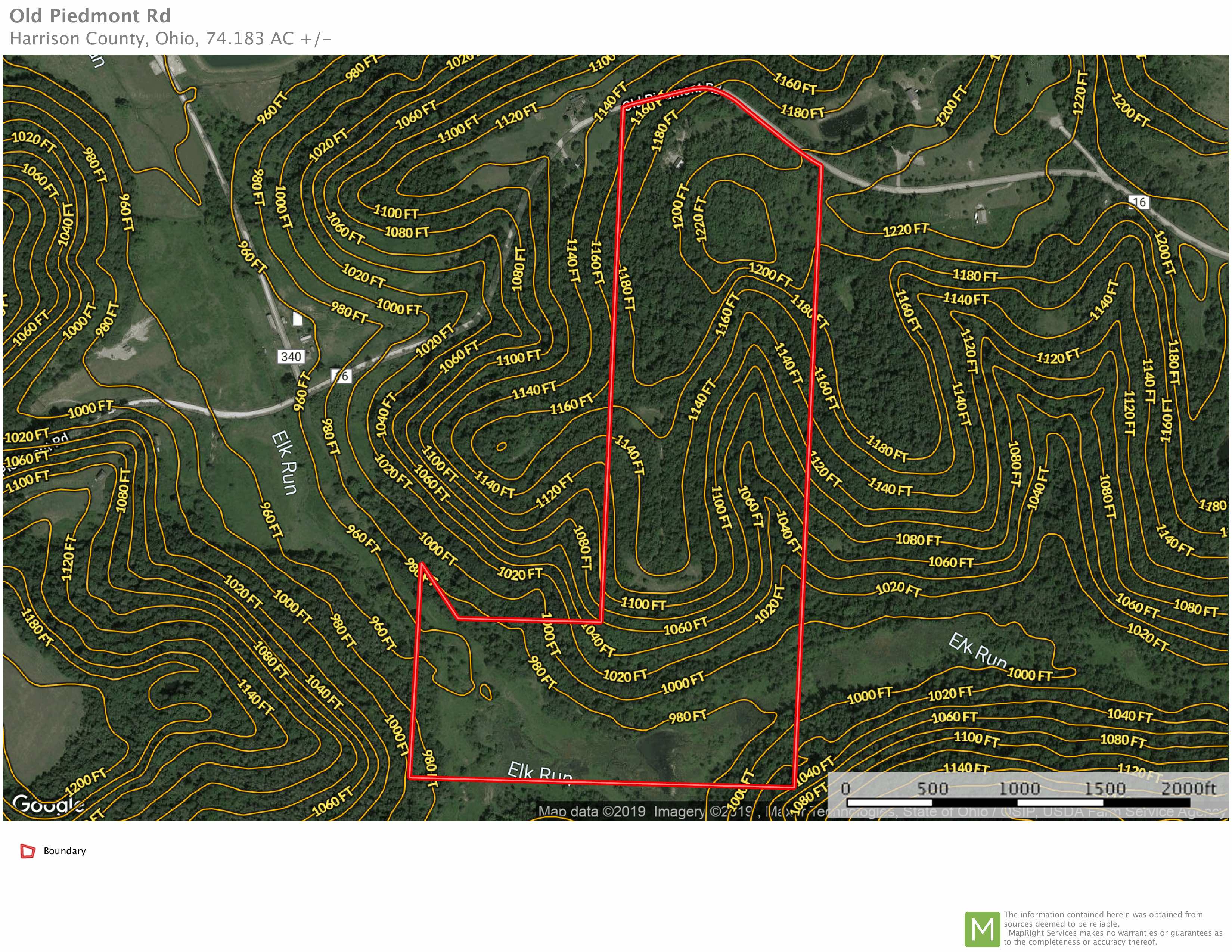Click the Old Piedmont Rd page title
The image size is (1232, 952).
(x=90, y=16)
